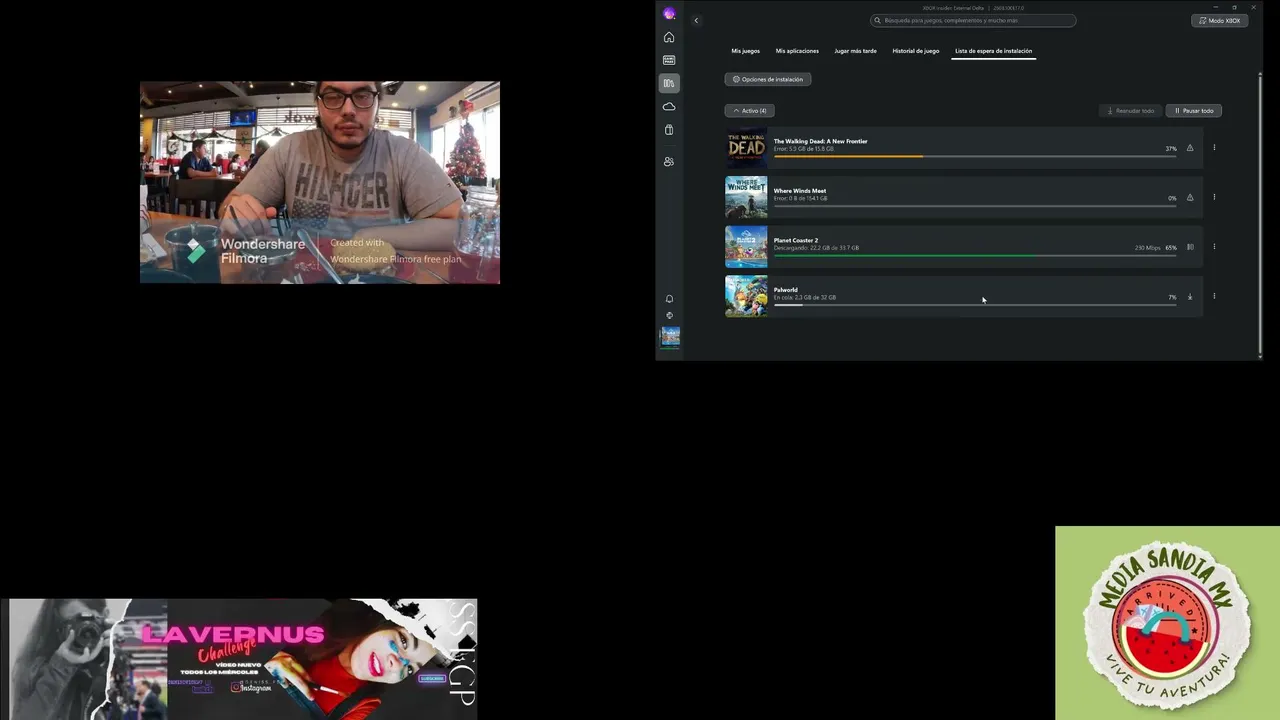Click the Where Winds Meet cover thumbnail
The height and width of the screenshot is (720, 1280).
point(746,197)
